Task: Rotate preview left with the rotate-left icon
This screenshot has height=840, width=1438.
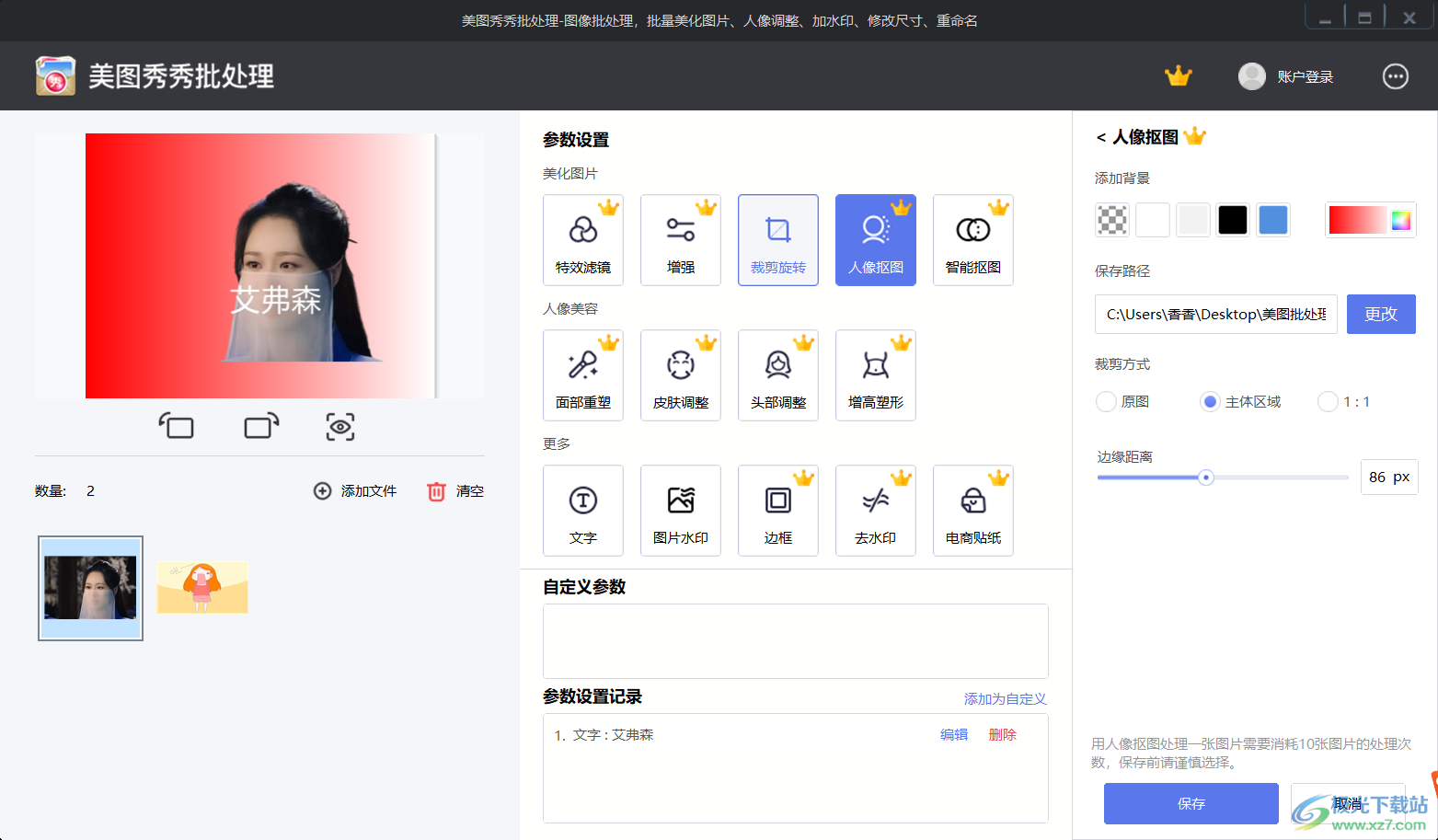Action: tap(176, 426)
